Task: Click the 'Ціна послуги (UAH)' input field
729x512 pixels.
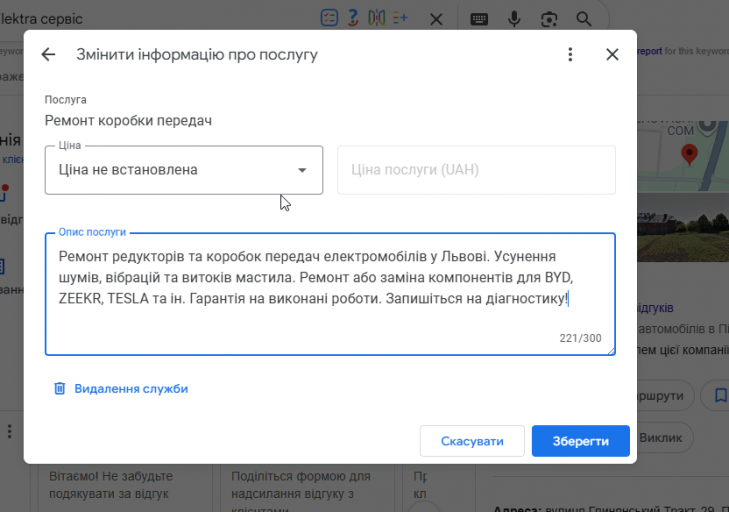Action: point(477,170)
